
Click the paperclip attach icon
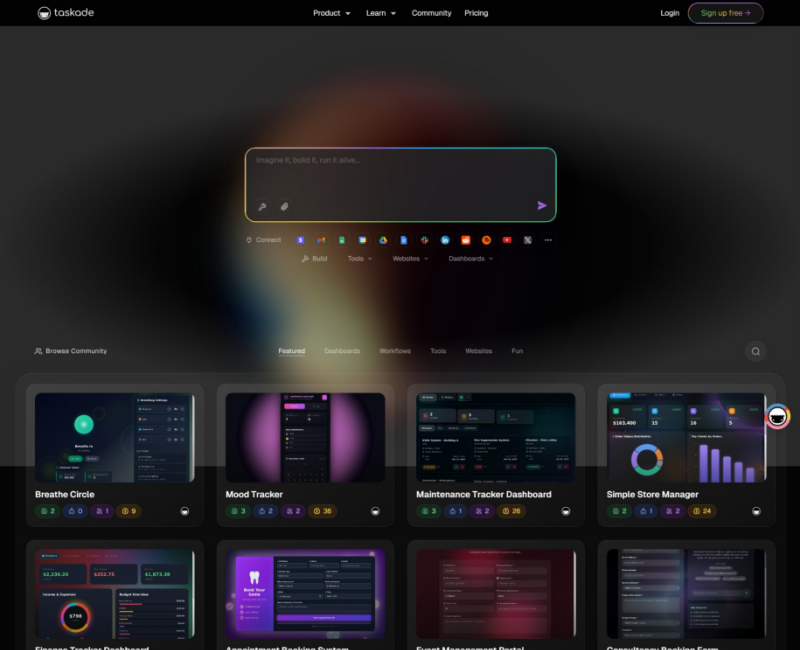point(284,206)
